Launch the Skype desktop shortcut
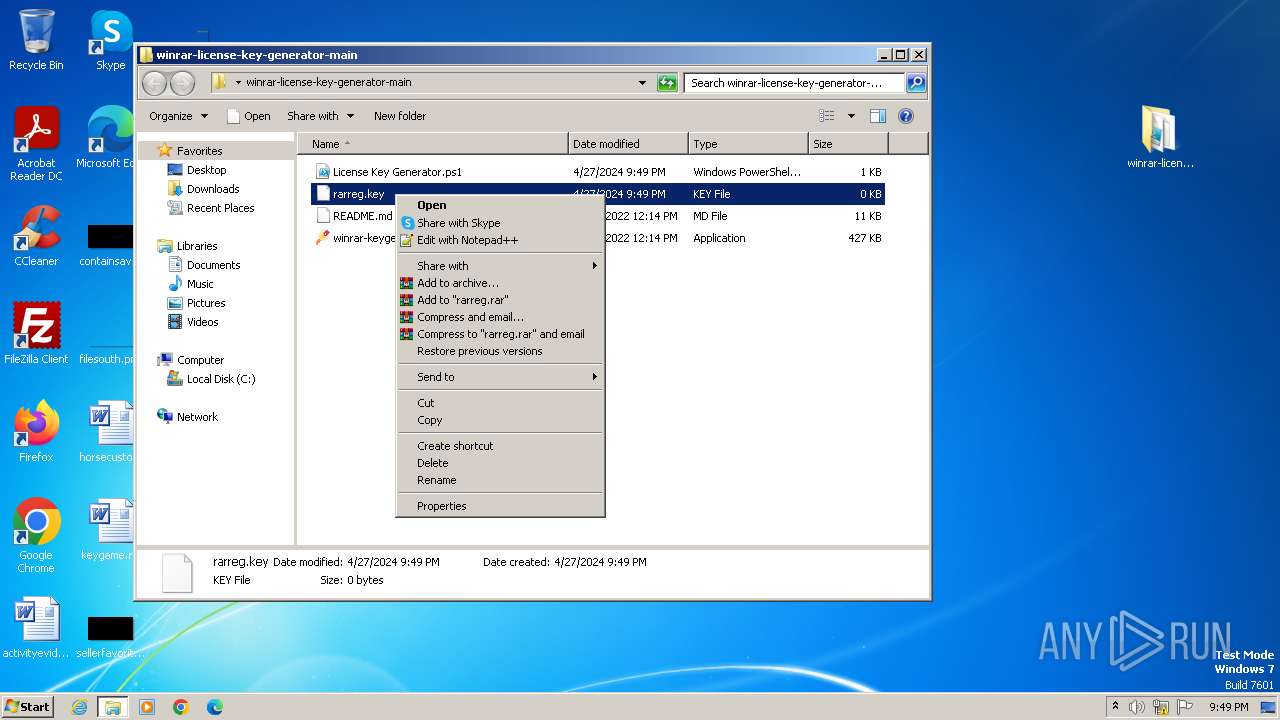The height and width of the screenshot is (720, 1280). (x=110, y=40)
